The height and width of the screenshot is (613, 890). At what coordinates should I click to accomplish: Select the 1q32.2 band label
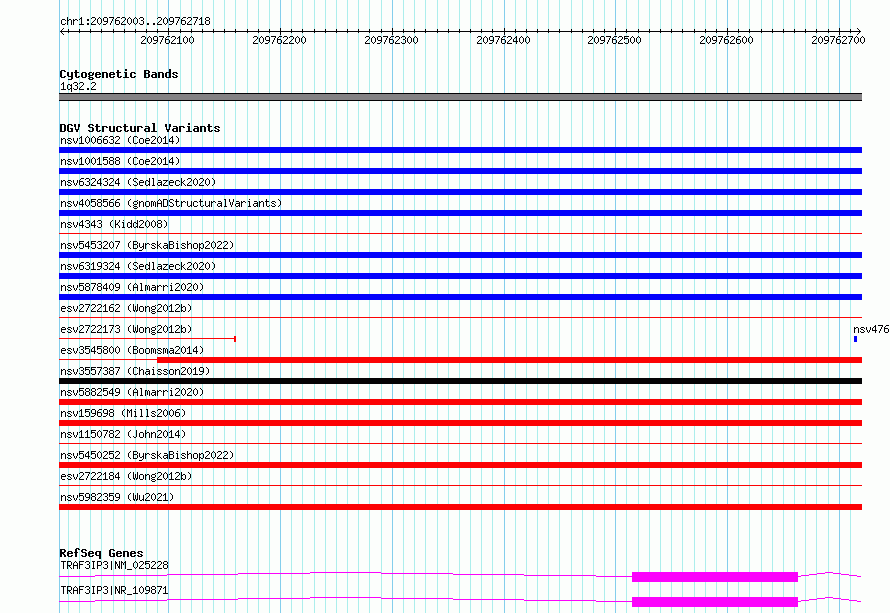coord(78,86)
